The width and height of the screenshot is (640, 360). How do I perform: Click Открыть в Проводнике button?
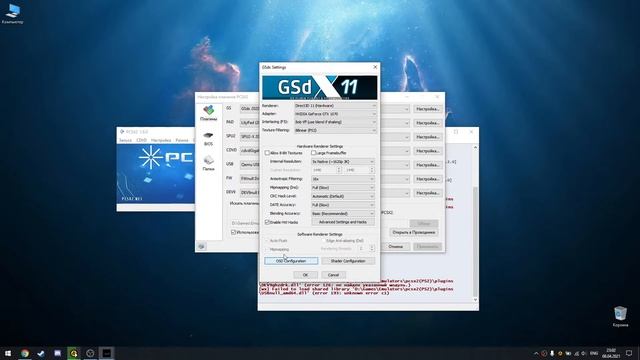point(413,232)
